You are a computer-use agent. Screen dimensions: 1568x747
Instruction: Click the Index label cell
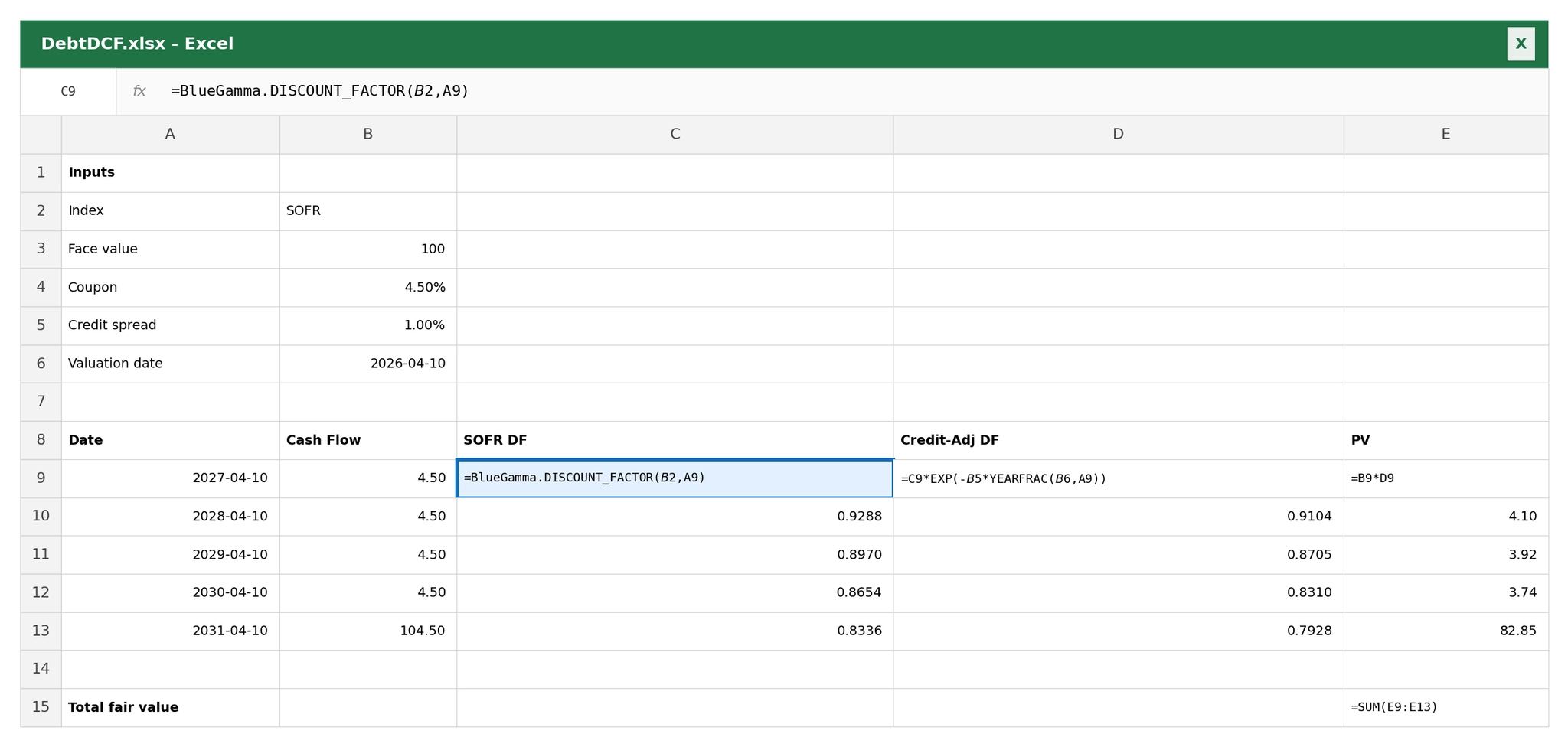click(x=170, y=211)
